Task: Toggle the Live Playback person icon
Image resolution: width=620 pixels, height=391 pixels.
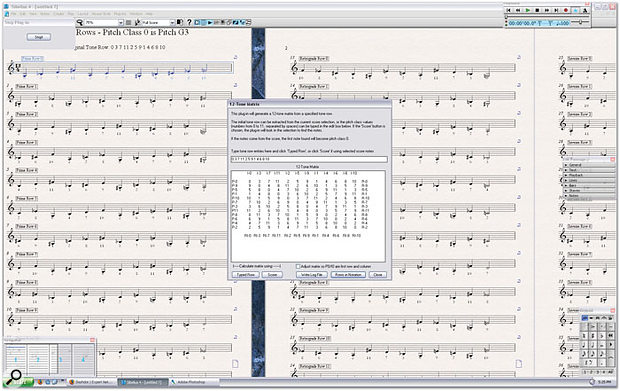Action: pos(585,10)
